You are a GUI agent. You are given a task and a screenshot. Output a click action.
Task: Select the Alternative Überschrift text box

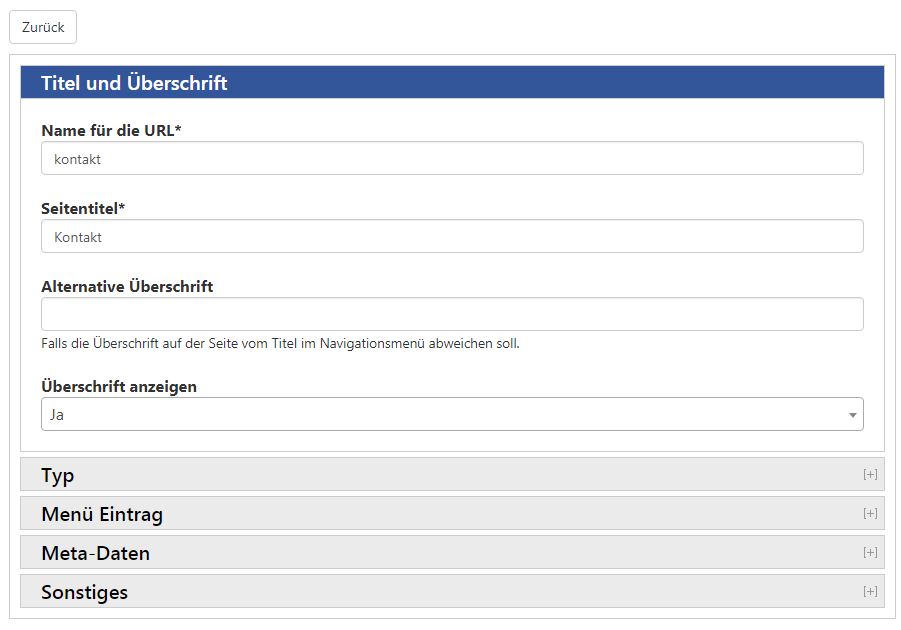(452, 314)
